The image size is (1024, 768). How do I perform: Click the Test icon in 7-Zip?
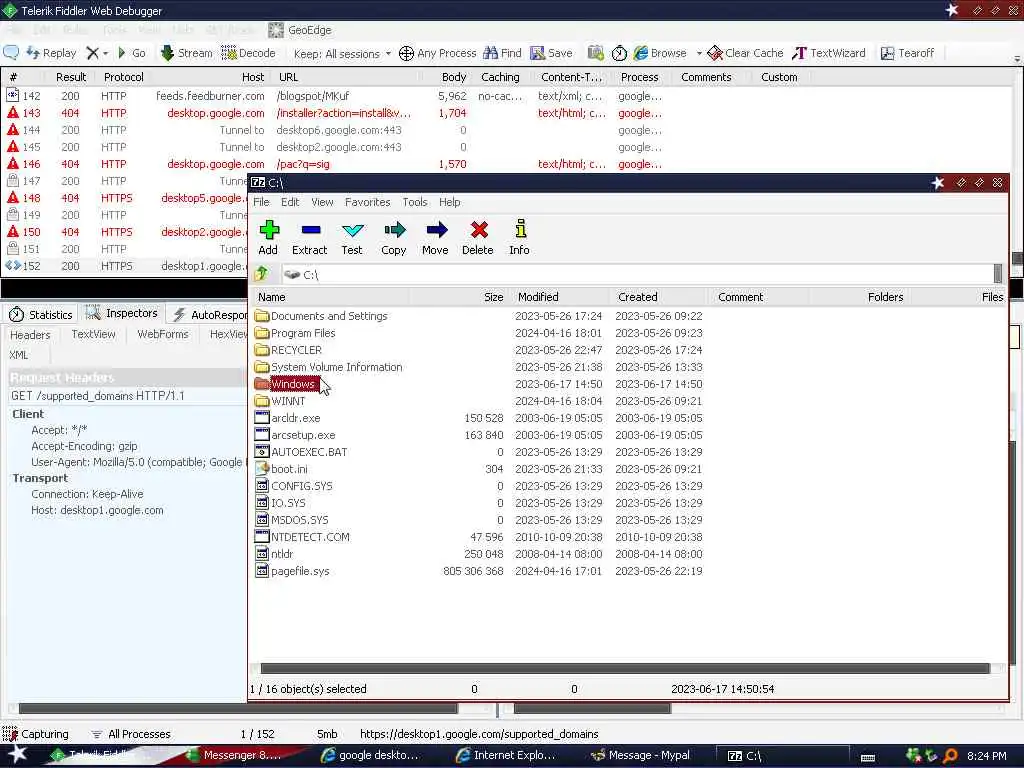(x=352, y=230)
